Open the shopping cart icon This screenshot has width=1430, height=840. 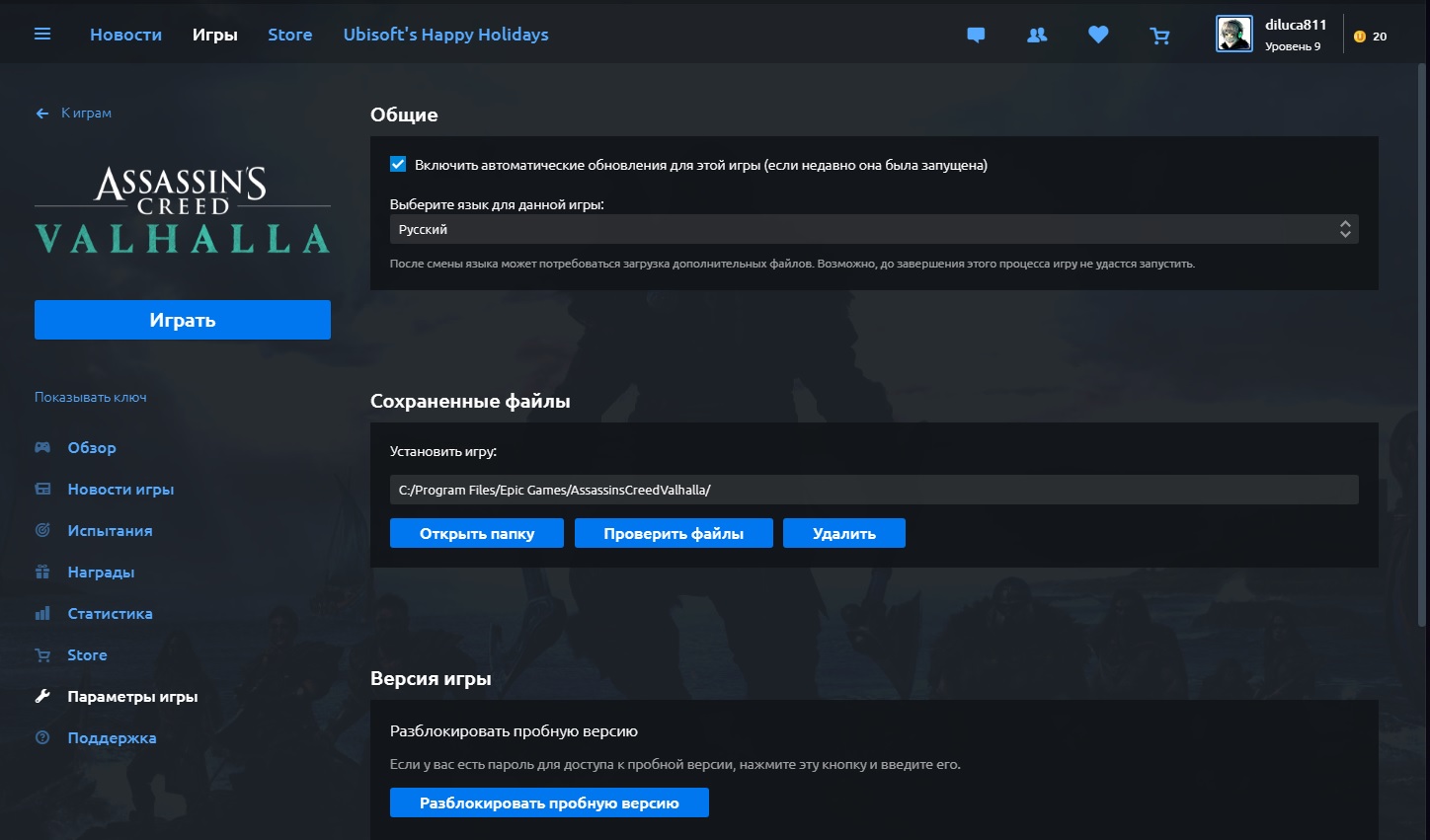tap(1160, 36)
